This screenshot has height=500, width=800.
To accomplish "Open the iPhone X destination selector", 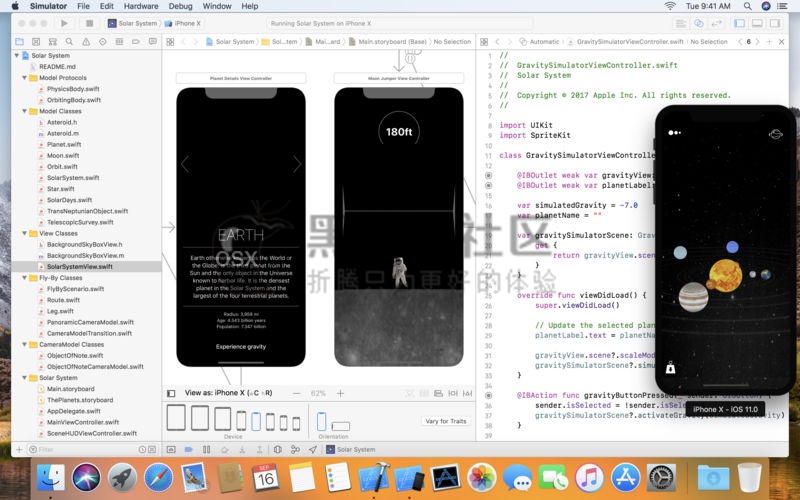I will tap(183, 23).
